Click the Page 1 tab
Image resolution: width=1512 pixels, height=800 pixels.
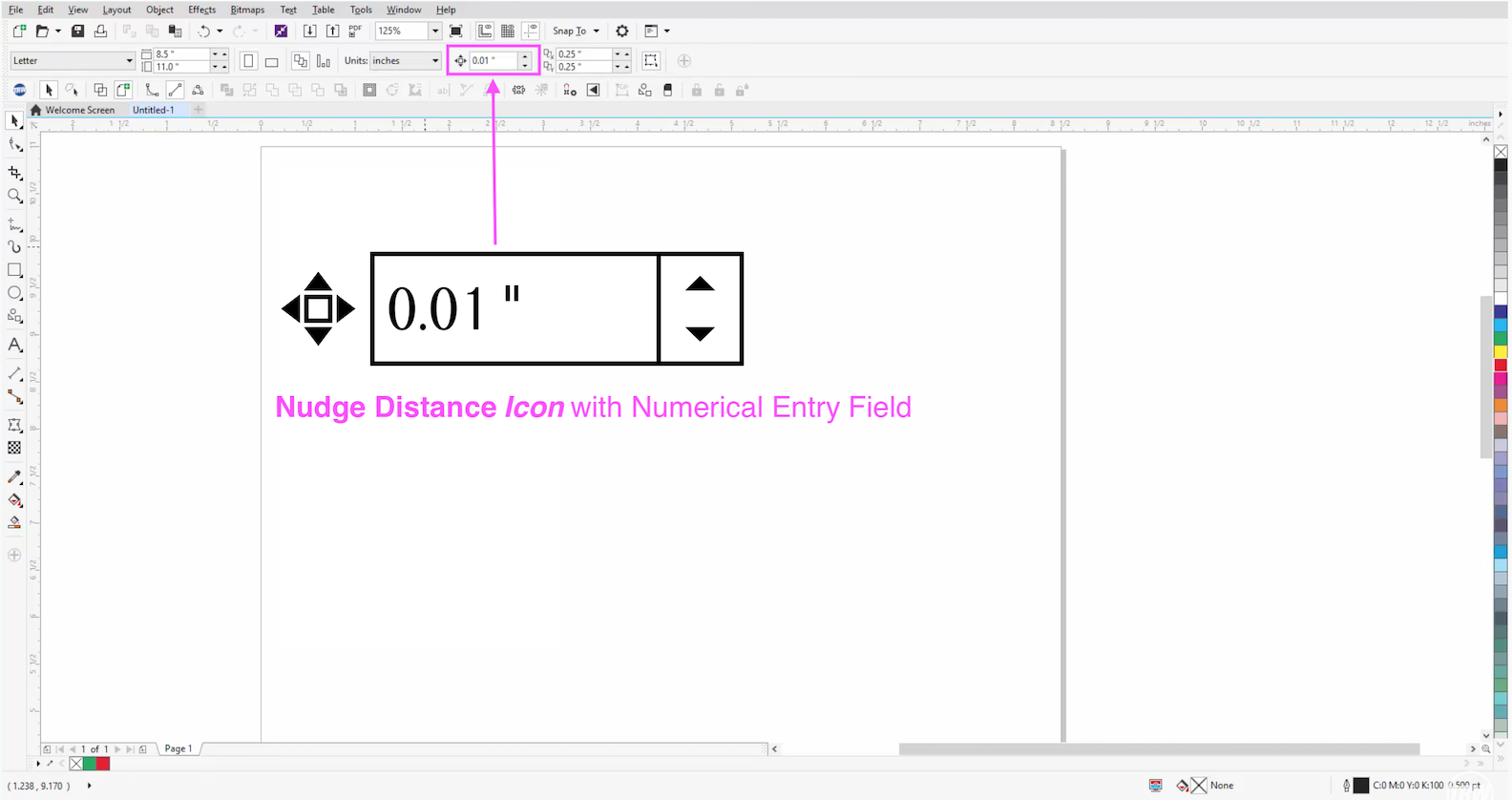click(x=178, y=748)
